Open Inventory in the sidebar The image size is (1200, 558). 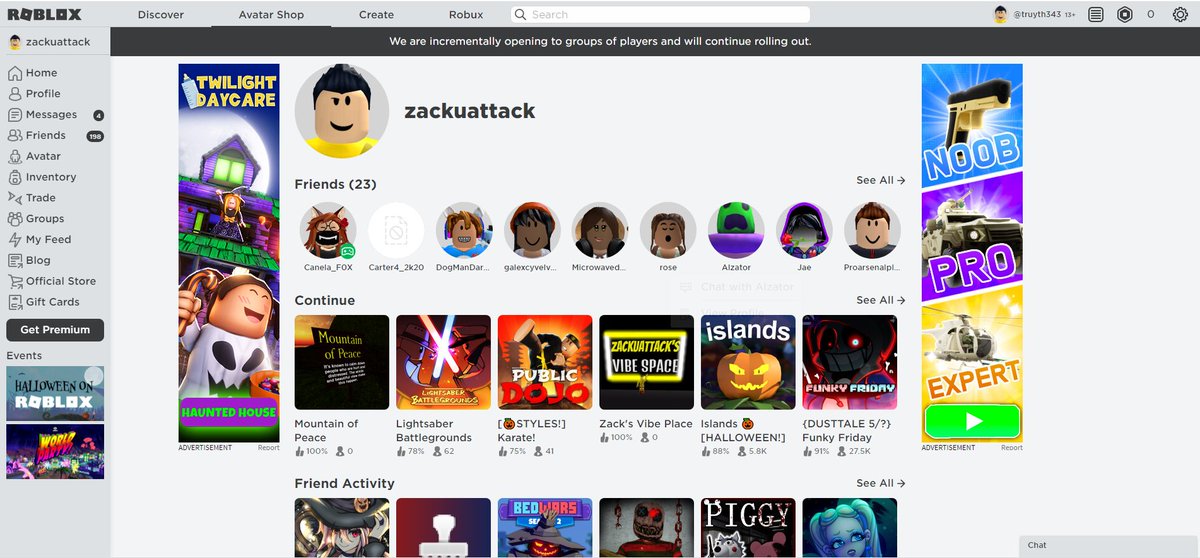tap(42, 178)
